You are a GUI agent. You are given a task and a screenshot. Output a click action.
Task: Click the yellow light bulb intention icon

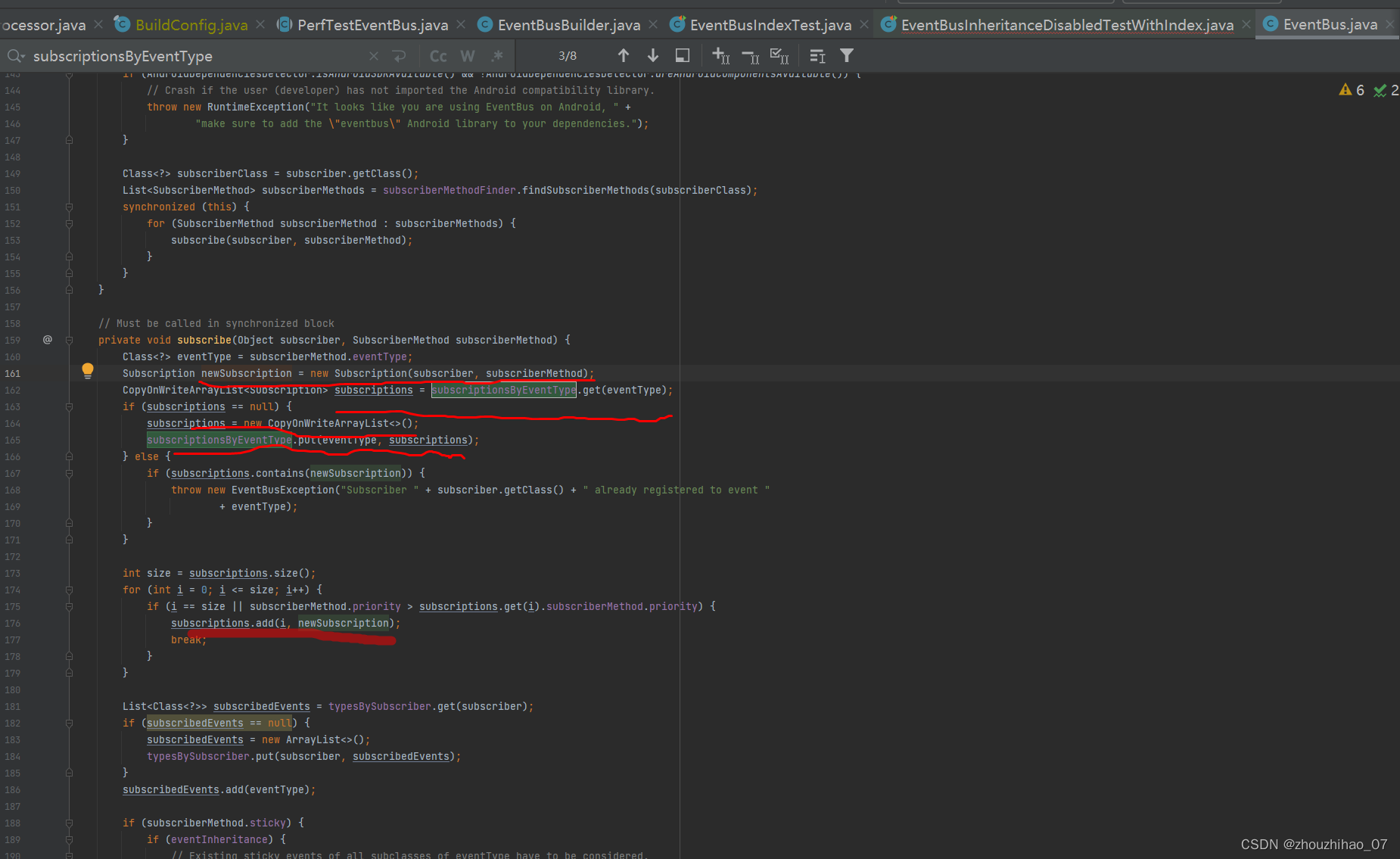click(88, 371)
